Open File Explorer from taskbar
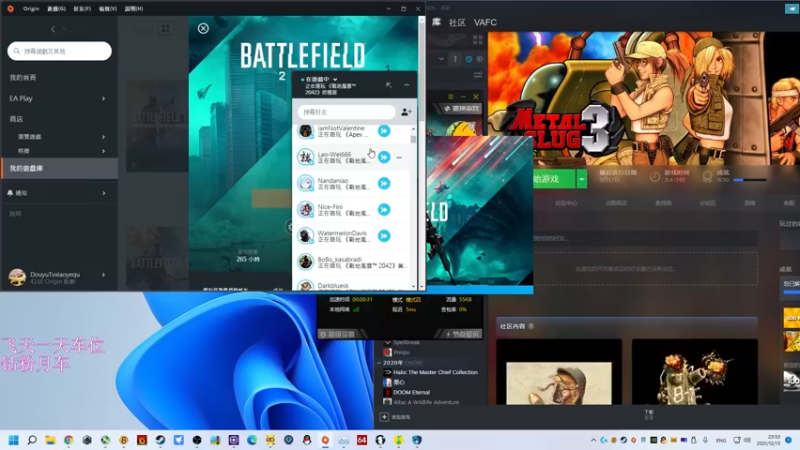The height and width of the screenshot is (450, 800). click(x=50, y=440)
